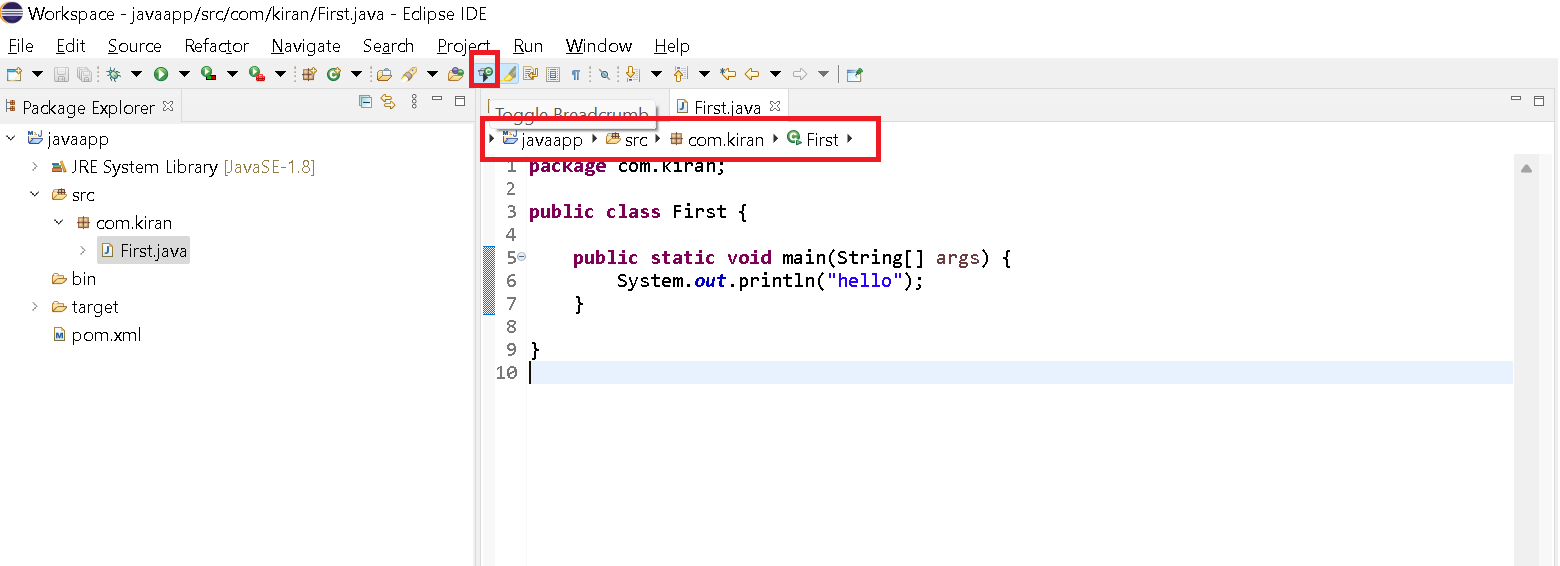The width and height of the screenshot is (1560, 566).
Task: Open the Refactor menu
Action: (216, 46)
